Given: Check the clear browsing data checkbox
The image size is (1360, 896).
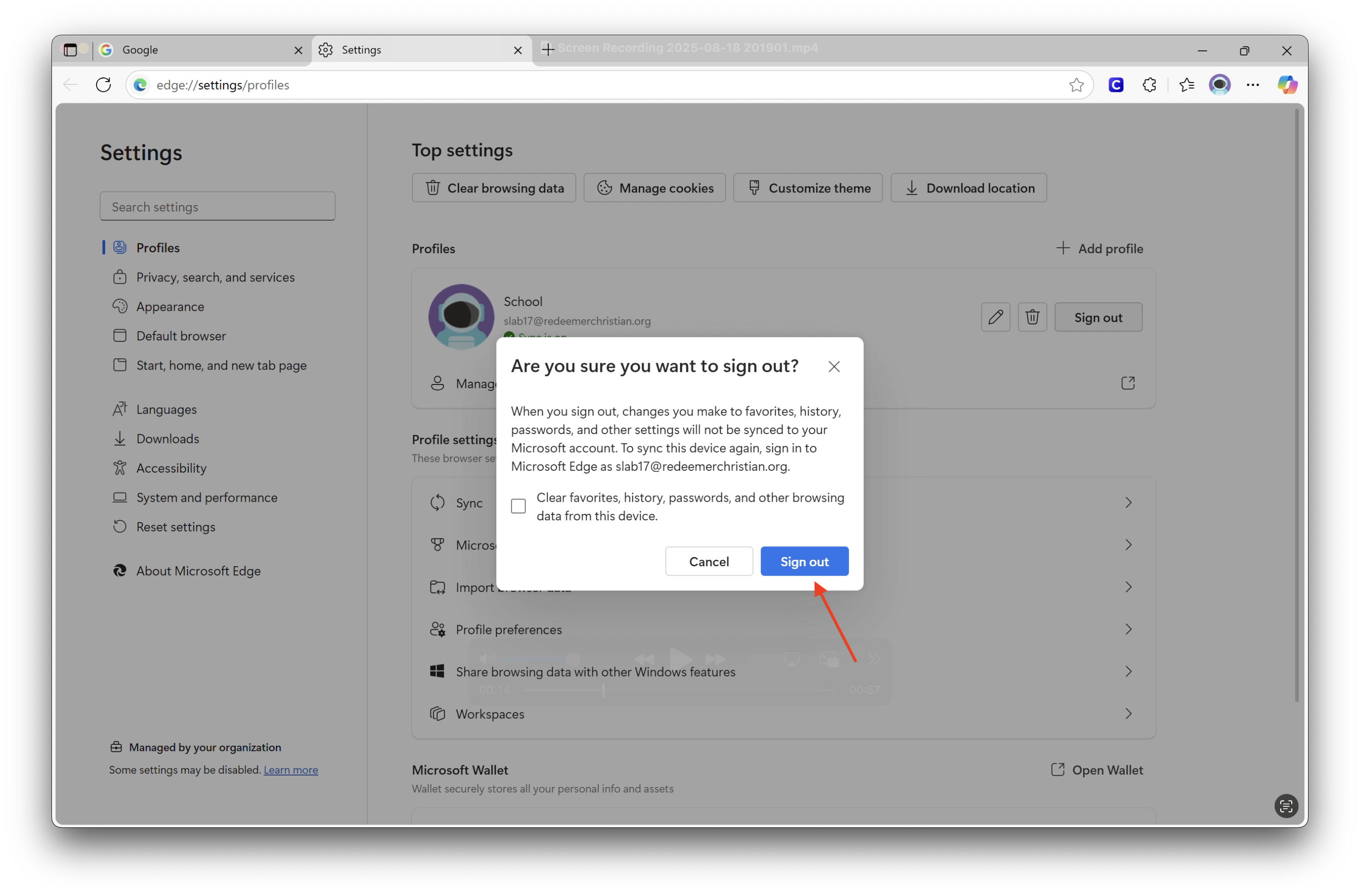Looking at the screenshot, I should pyautogui.click(x=518, y=506).
